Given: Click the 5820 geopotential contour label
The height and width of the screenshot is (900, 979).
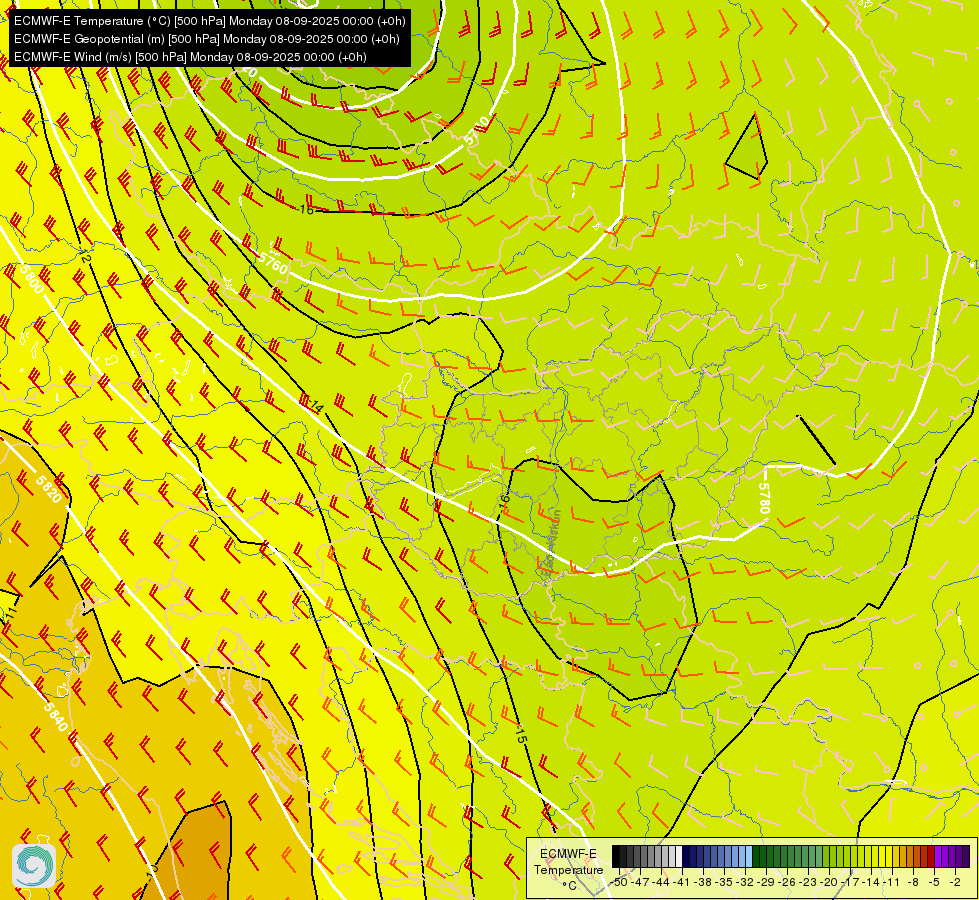Looking at the screenshot, I should coord(49,489).
